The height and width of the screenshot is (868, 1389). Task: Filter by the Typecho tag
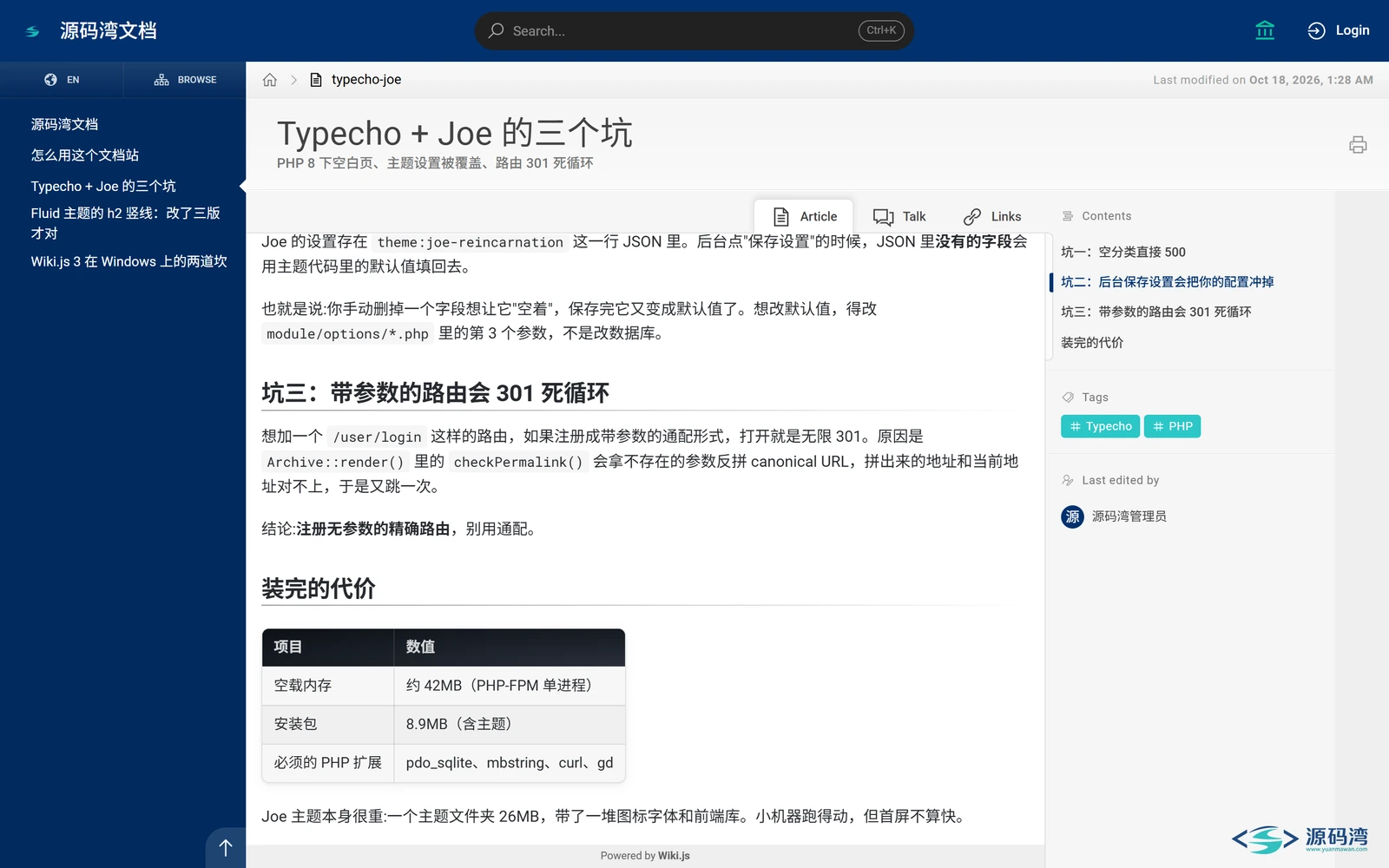click(x=1100, y=426)
